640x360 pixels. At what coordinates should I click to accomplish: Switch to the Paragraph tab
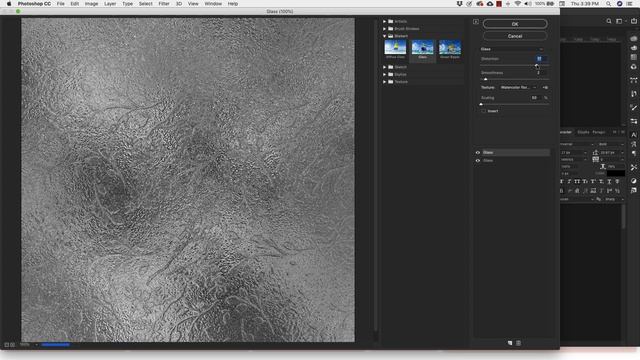pyautogui.click(x=599, y=132)
